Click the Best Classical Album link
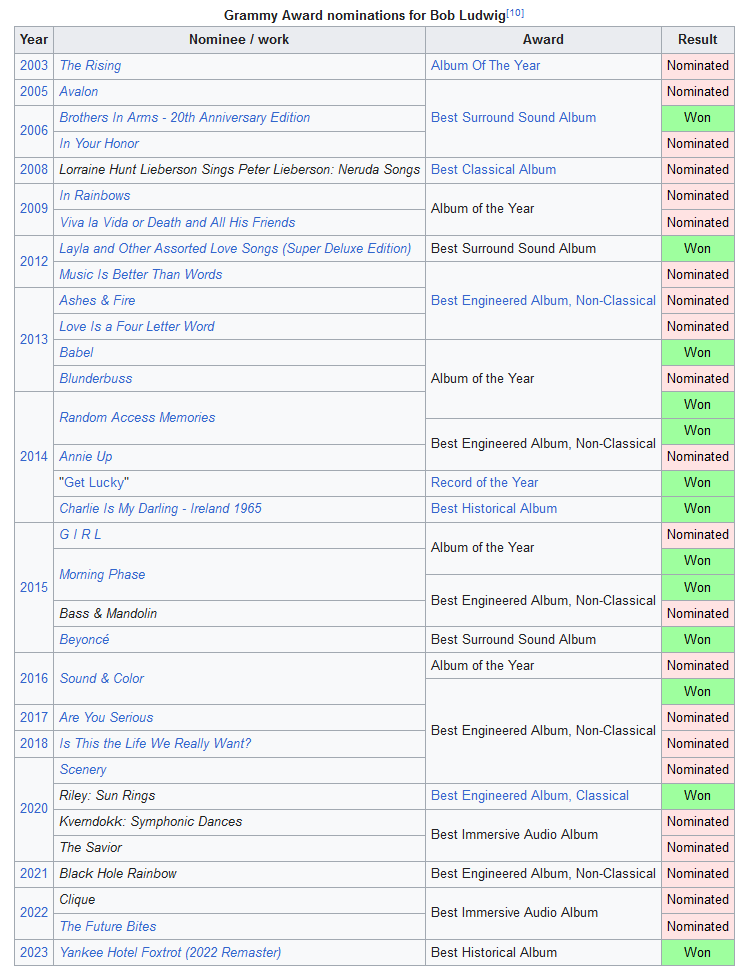Viewport: 749px width, 979px height. pyautogui.click(x=493, y=170)
